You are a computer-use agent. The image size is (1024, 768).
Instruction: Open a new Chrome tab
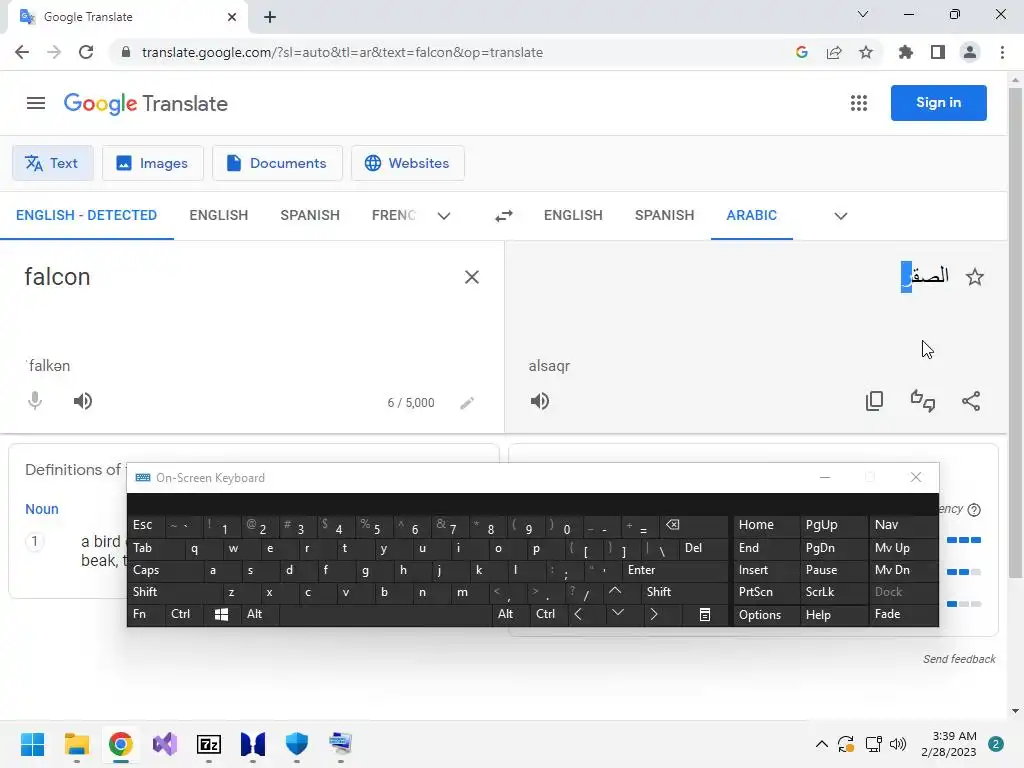(270, 17)
